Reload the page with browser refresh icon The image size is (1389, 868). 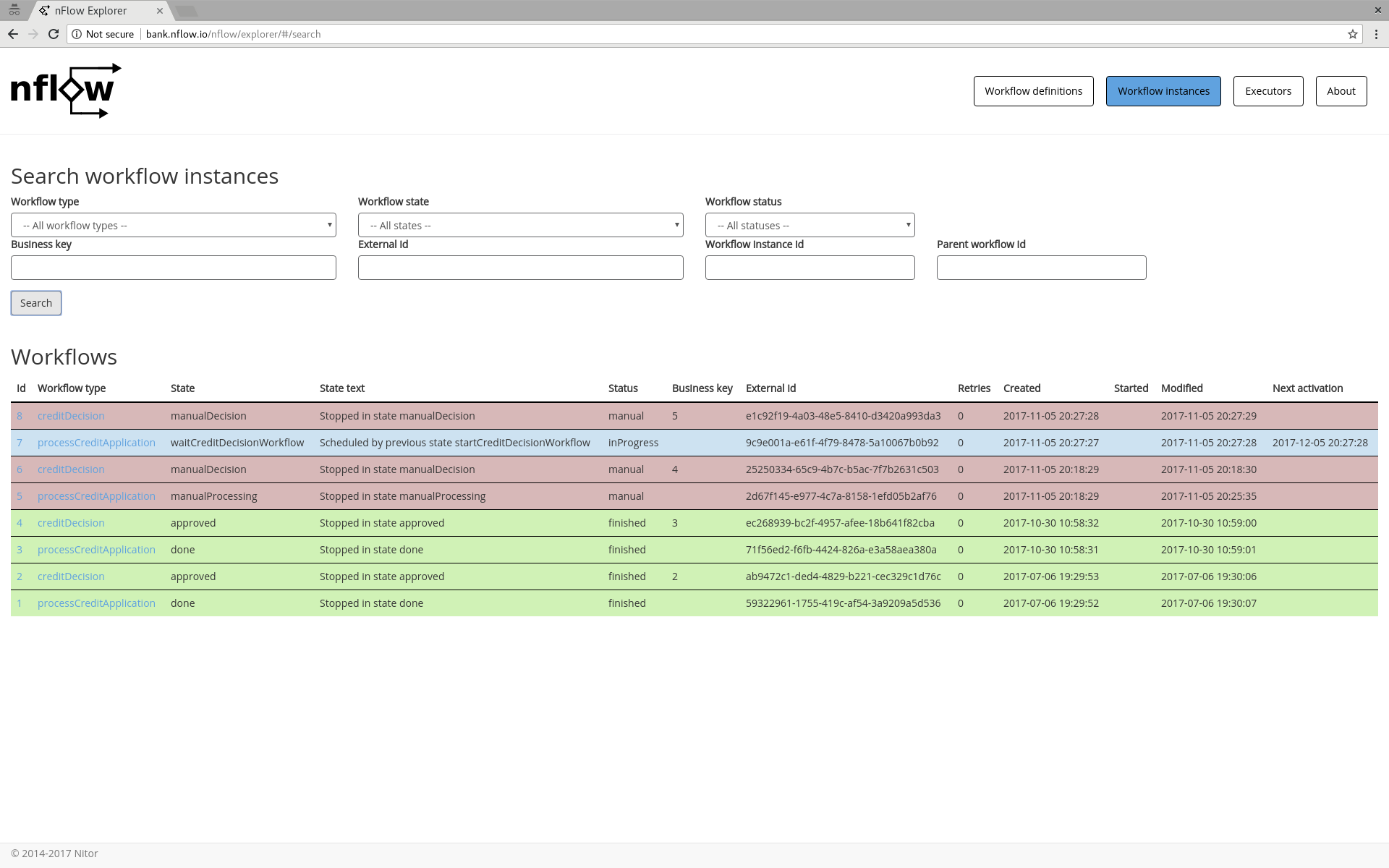pos(54,34)
